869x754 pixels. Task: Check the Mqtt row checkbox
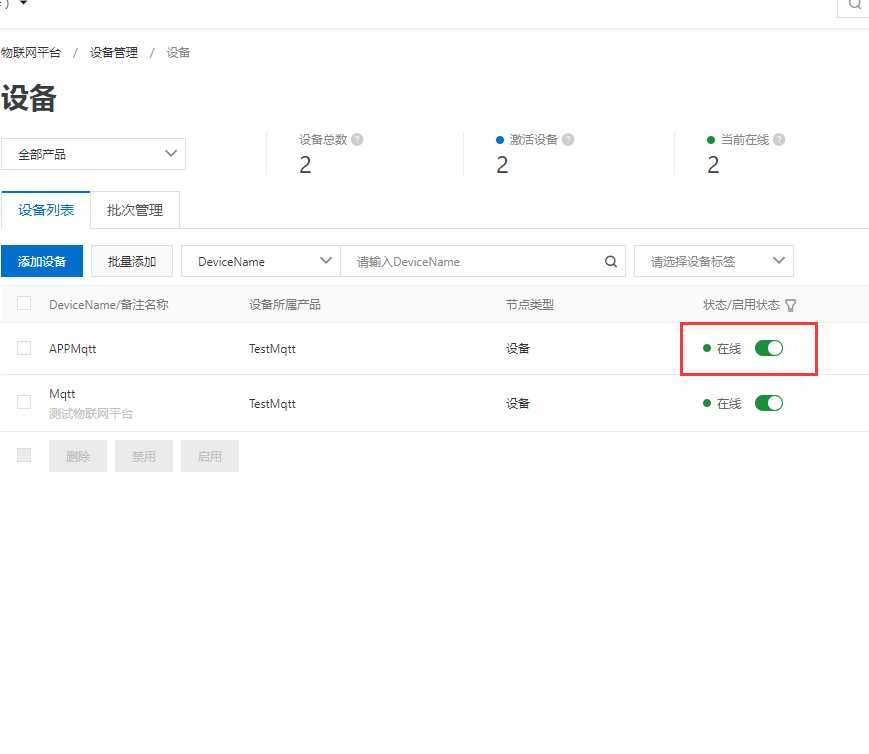pos(24,402)
